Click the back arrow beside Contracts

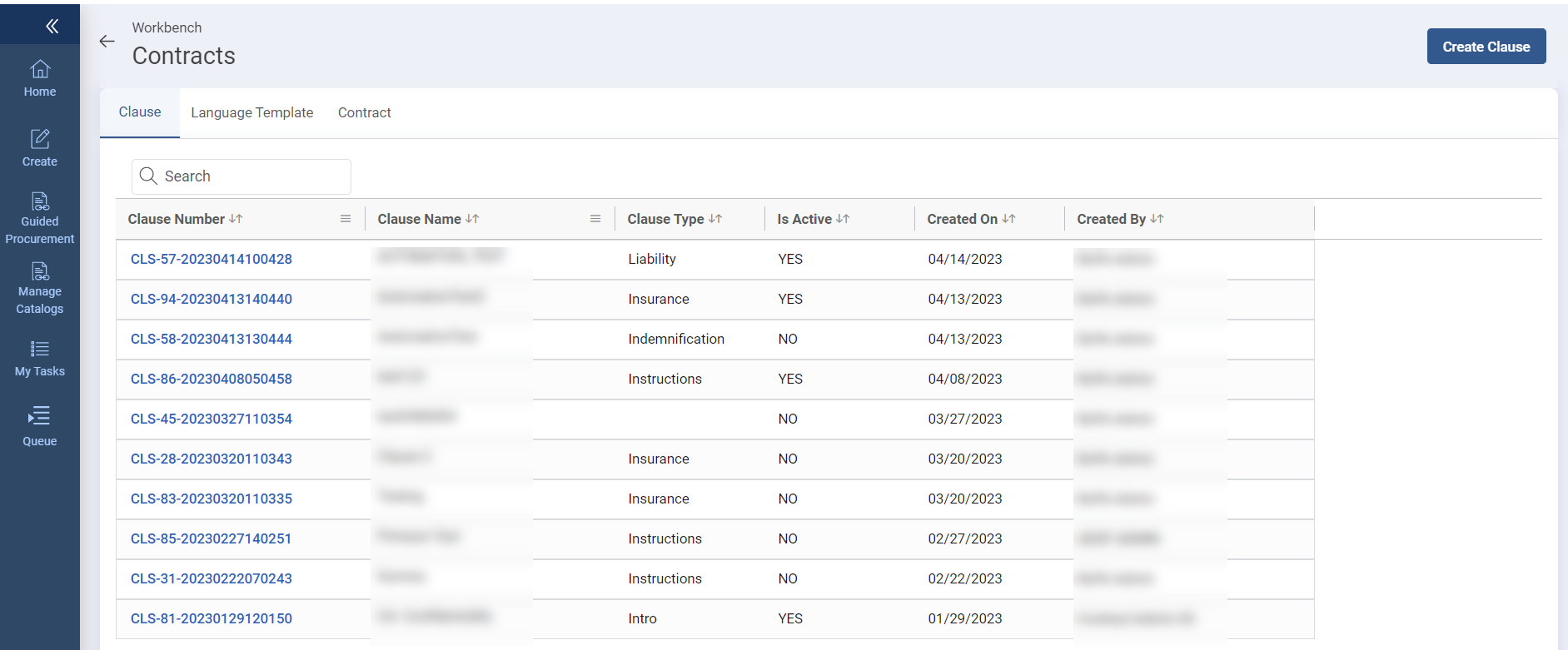[107, 42]
